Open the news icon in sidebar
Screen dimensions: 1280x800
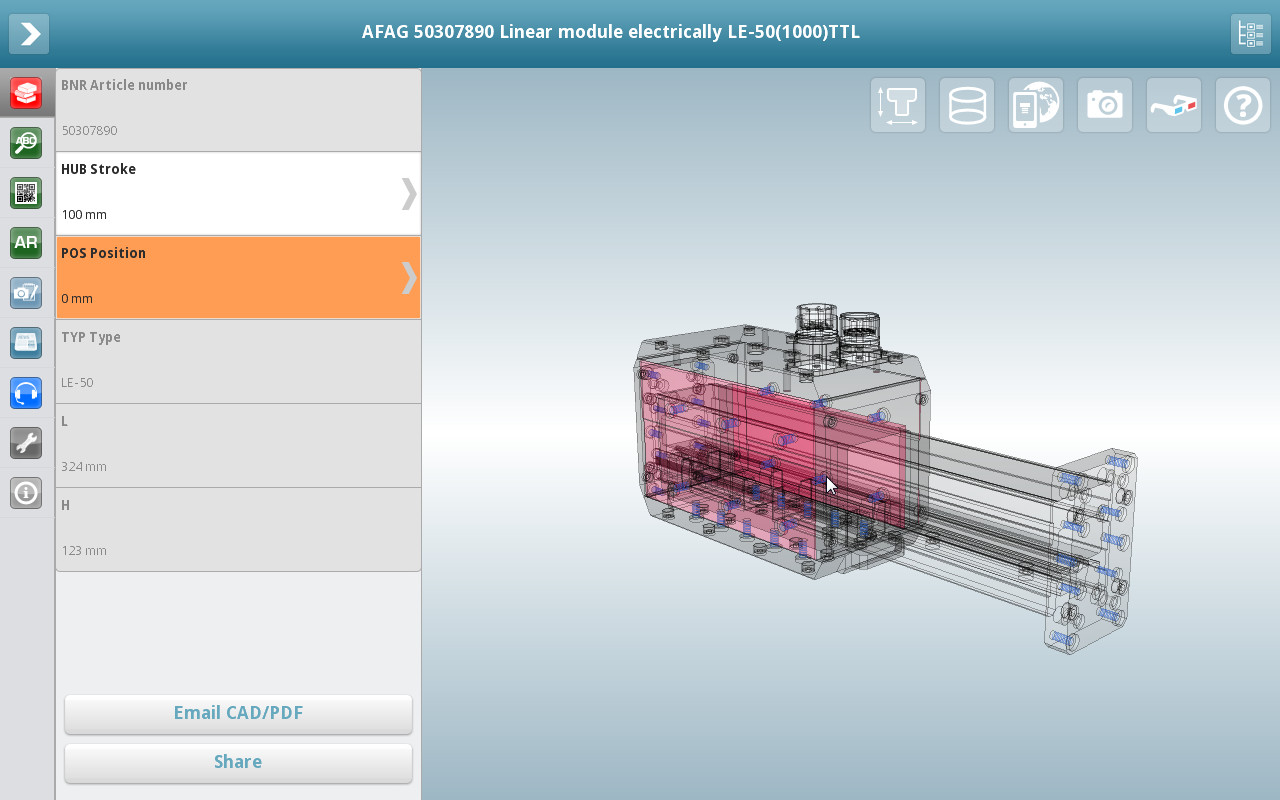click(26, 343)
